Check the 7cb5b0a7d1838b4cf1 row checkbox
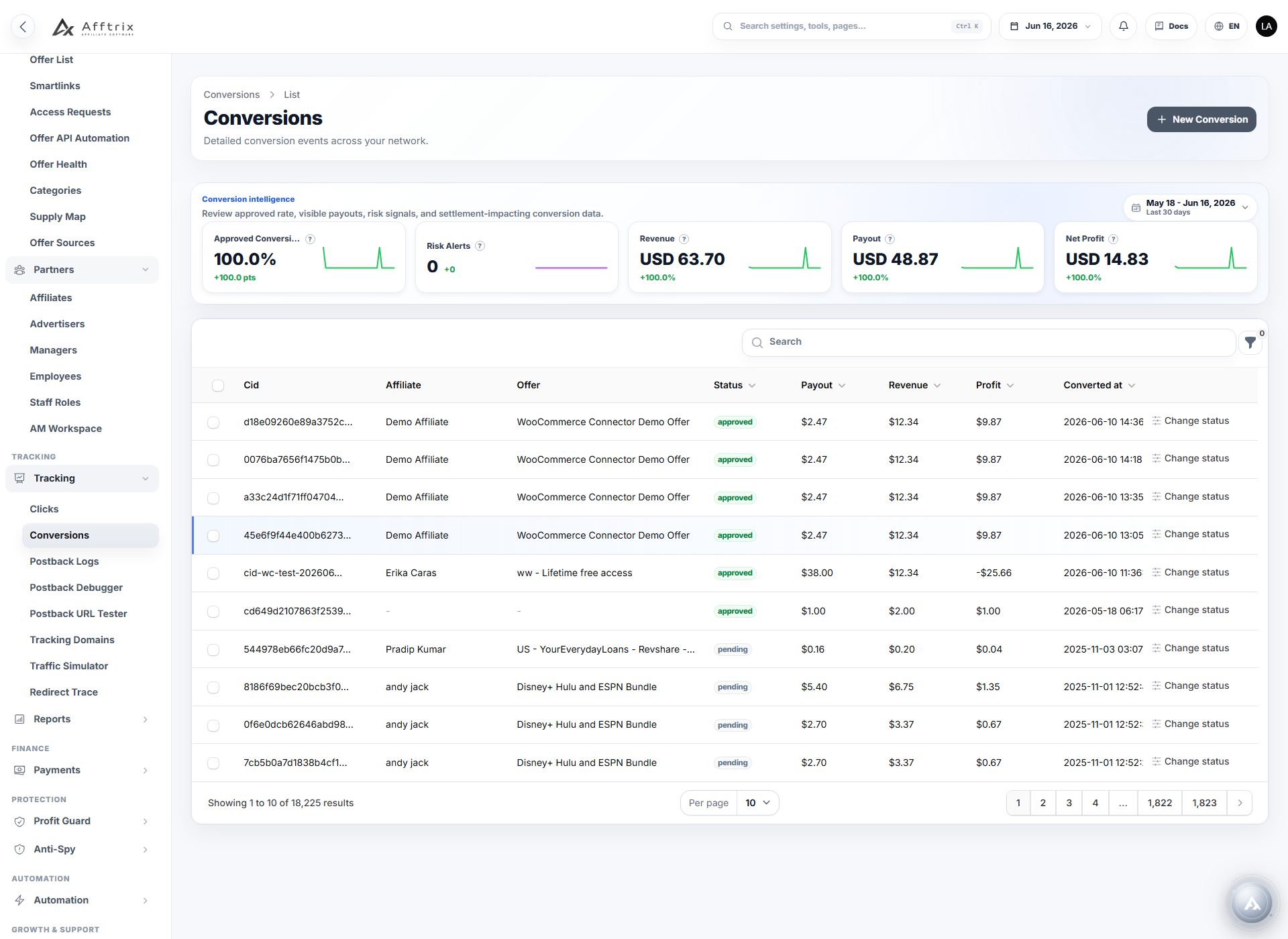The image size is (1288, 939). pyautogui.click(x=213, y=763)
